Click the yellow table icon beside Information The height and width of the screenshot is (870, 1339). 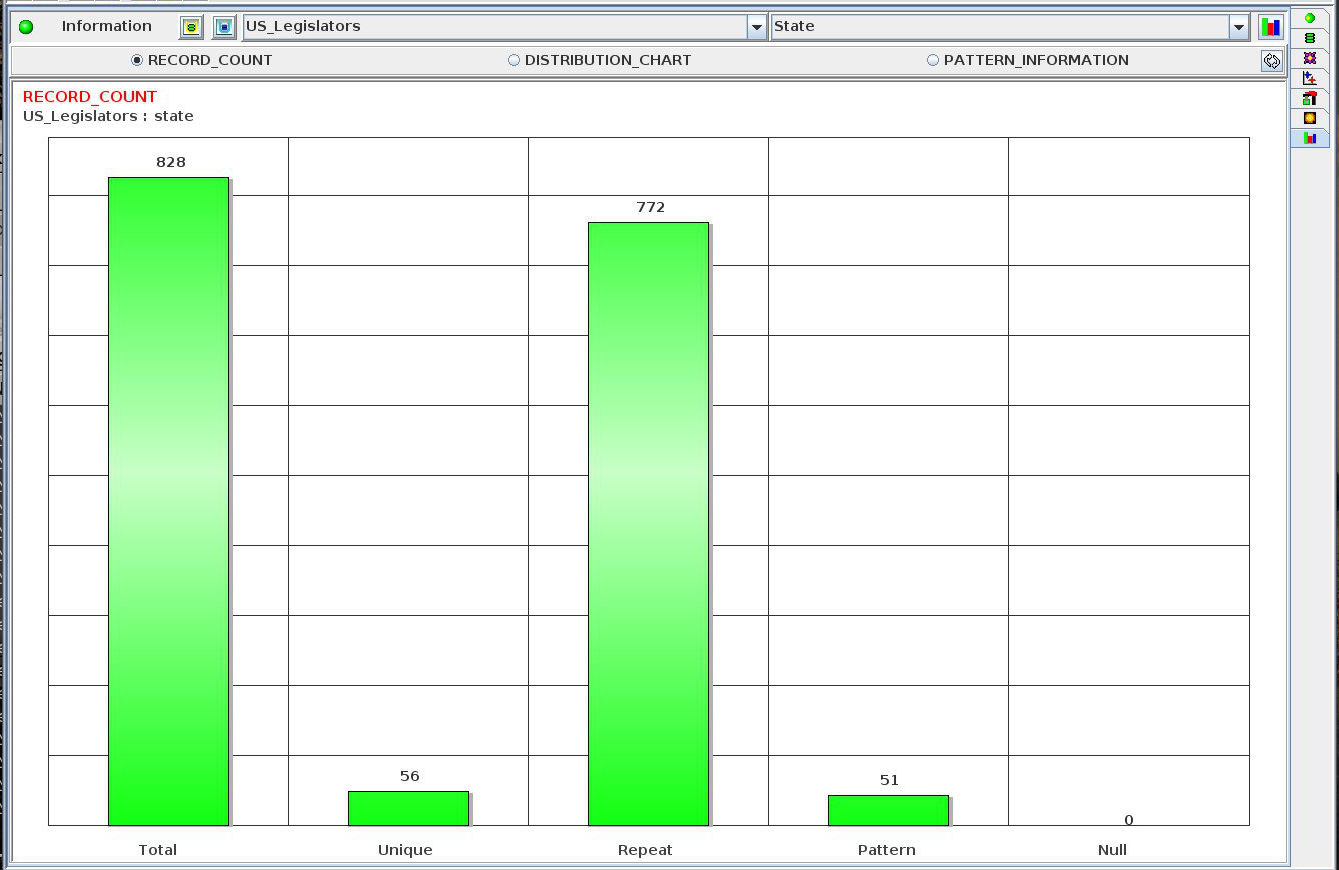click(x=192, y=27)
